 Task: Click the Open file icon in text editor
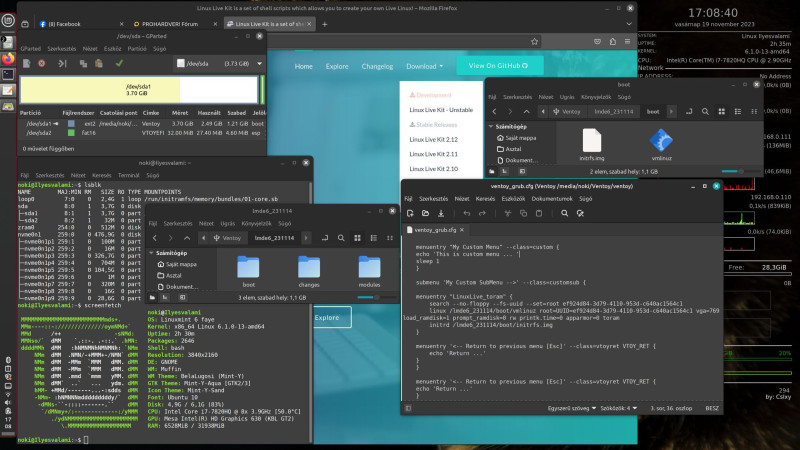point(426,213)
